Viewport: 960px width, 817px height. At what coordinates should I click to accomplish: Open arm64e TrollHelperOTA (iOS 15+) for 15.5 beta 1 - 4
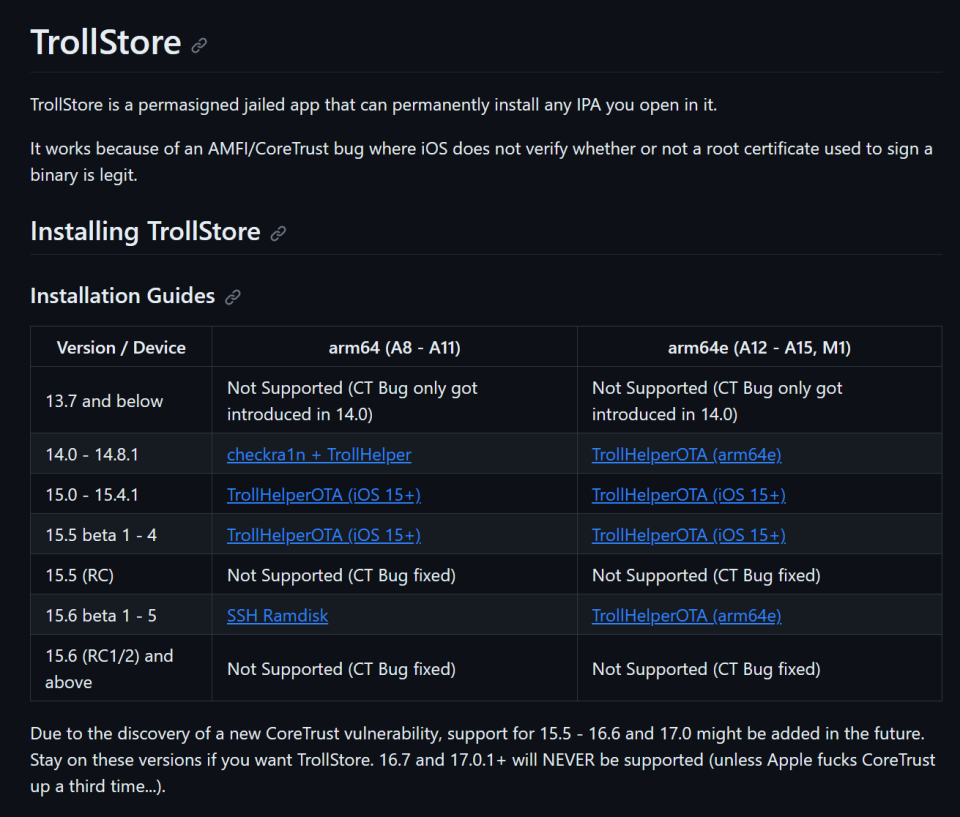pos(689,535)
